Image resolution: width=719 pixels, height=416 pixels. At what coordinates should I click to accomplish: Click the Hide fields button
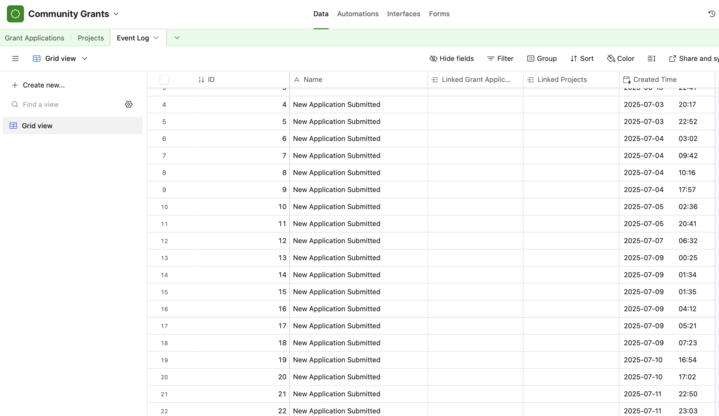(x=451, y=59)
